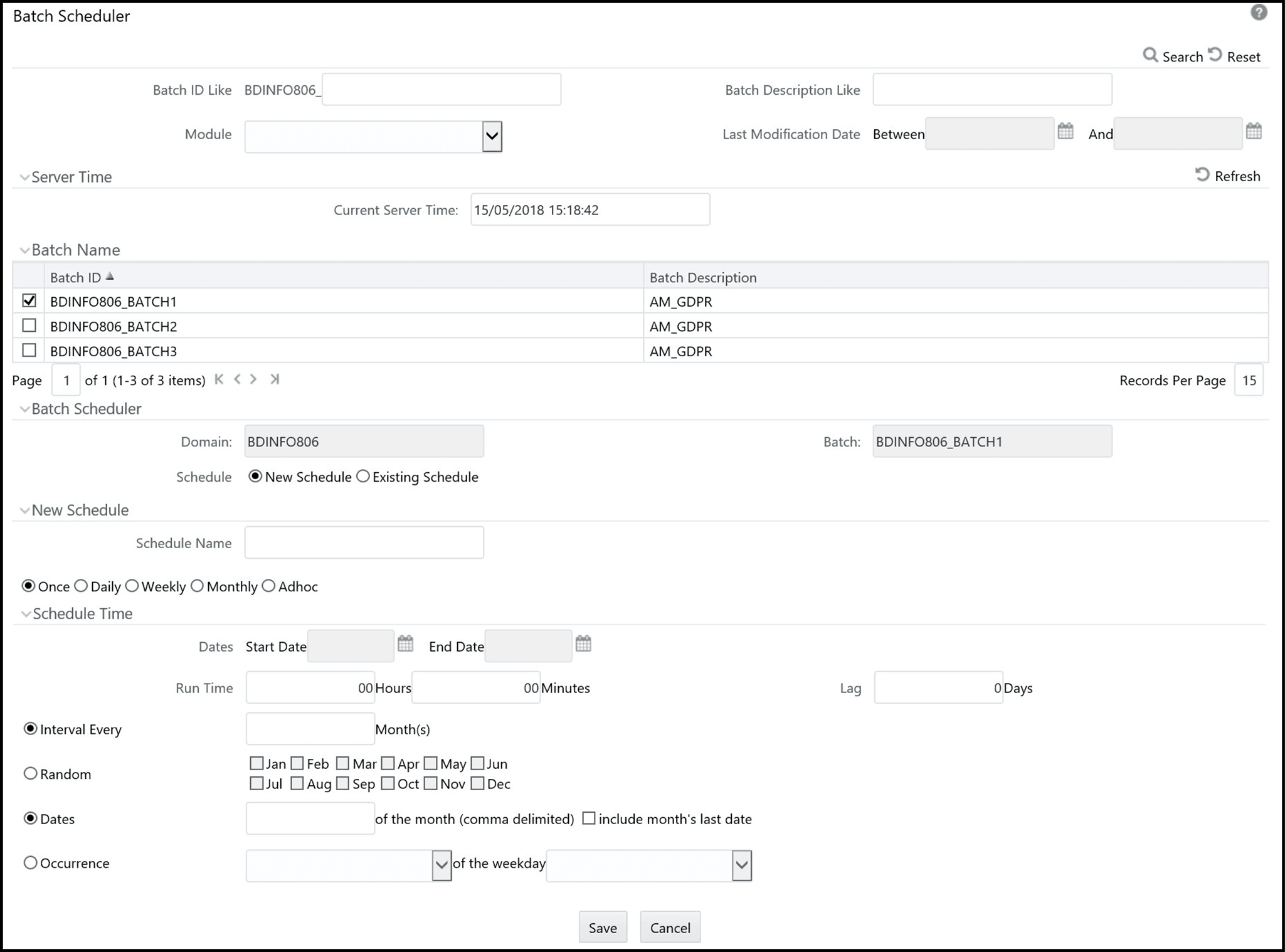Click the Reset icon
1285x952 pixels.
[1215, 55]
